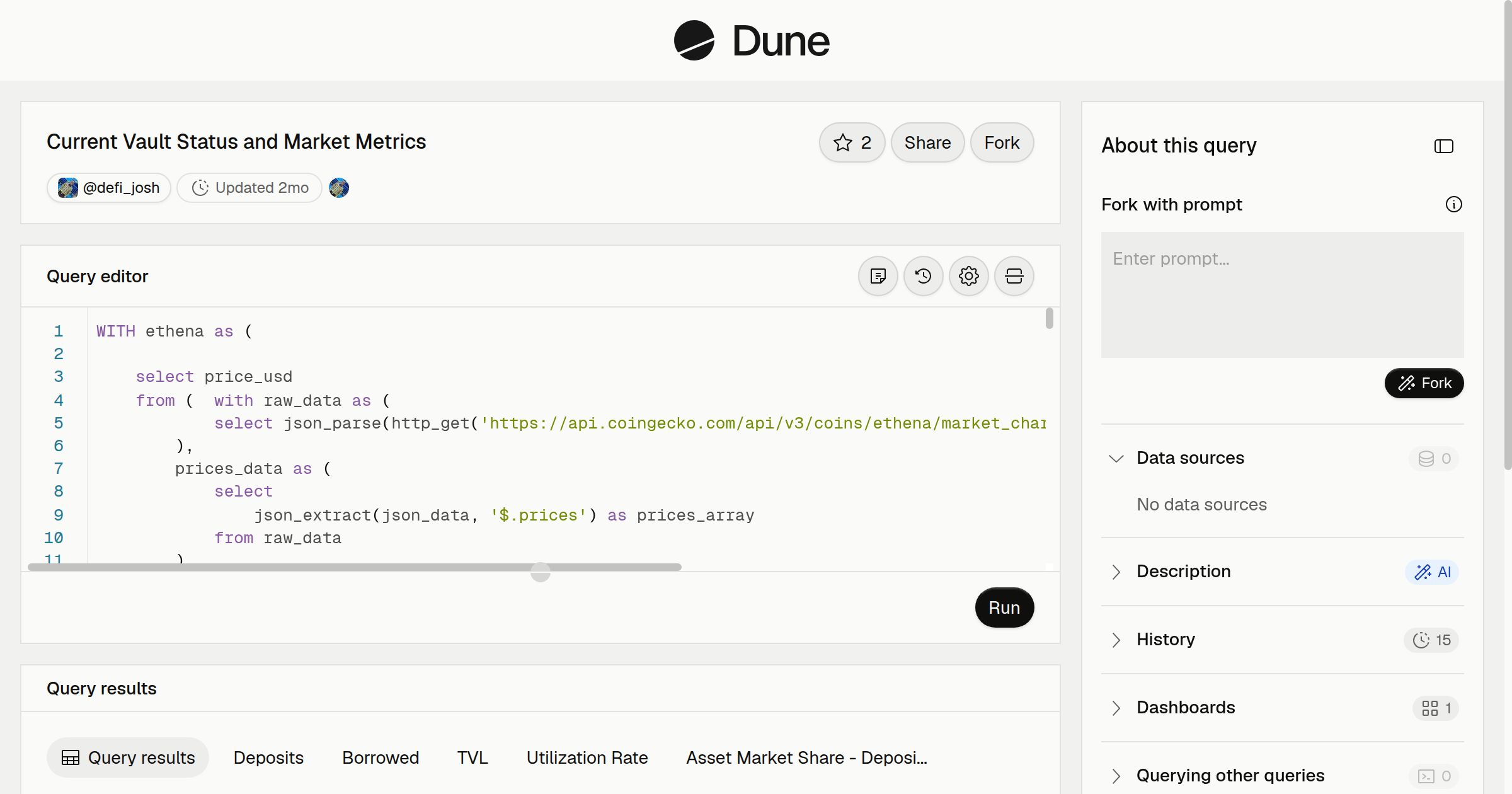The image size is (1512, 794).
Task: Generate description with AI badge
Action: (x=1432, y=572)
